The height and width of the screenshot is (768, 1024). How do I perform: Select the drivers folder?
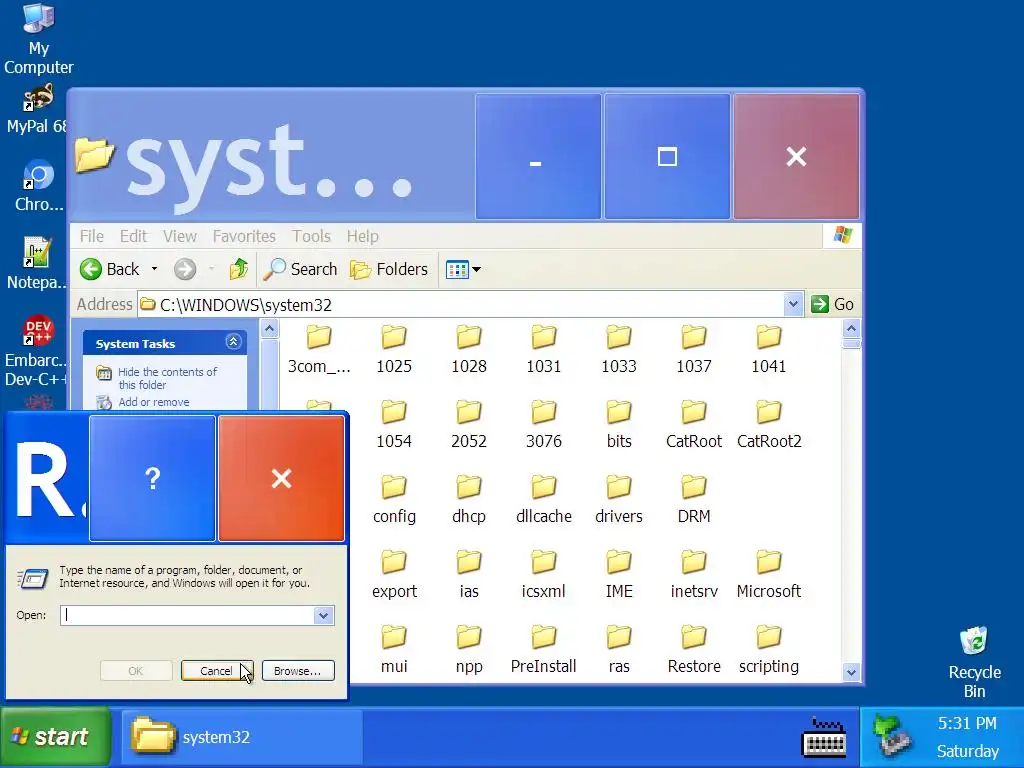coord(618,500)
